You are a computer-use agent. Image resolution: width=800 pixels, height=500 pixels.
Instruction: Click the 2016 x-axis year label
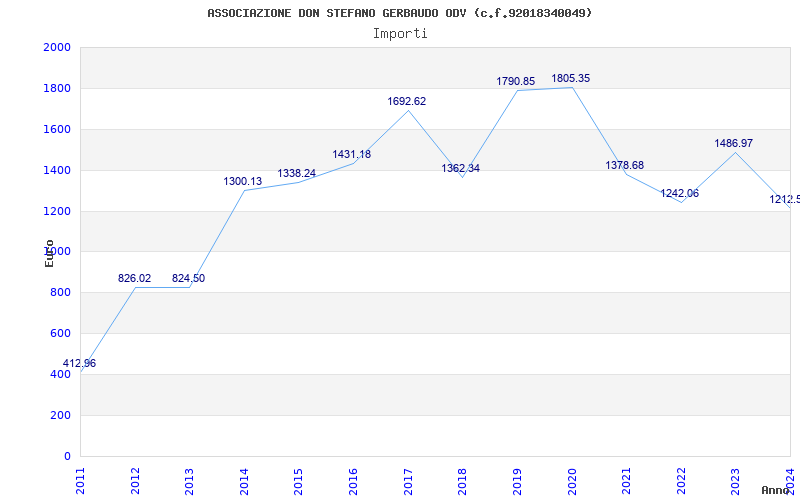click(353, 481)
